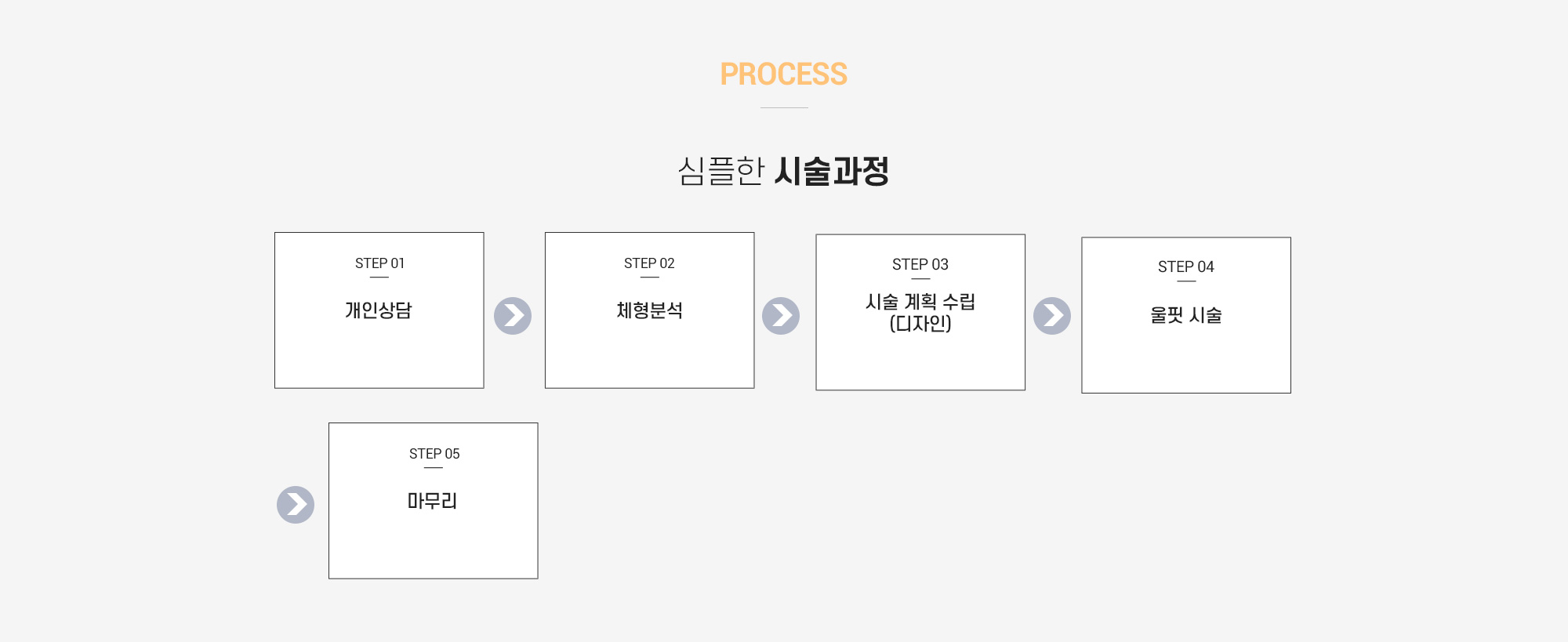Select the STEP 04 울핏 시술 box
This screenshot has width=1568, height=642.
tap(1186, 315)
